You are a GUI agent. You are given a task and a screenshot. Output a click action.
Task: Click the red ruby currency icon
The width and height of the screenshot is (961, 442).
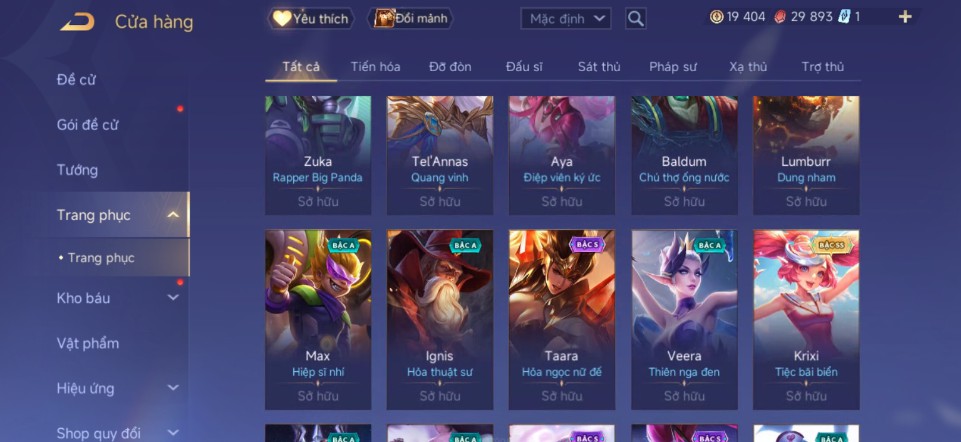(x=780, y=17)
